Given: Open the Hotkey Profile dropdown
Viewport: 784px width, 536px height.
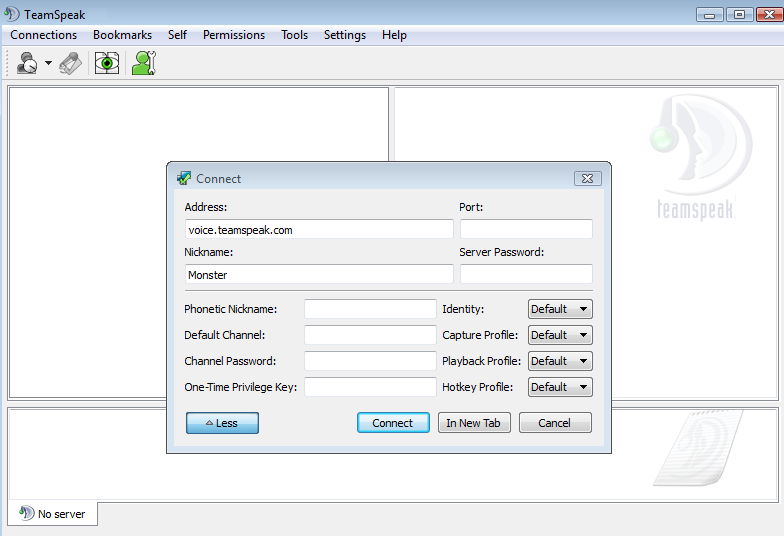Looking at the screenshot, I should tap(560, 387).
